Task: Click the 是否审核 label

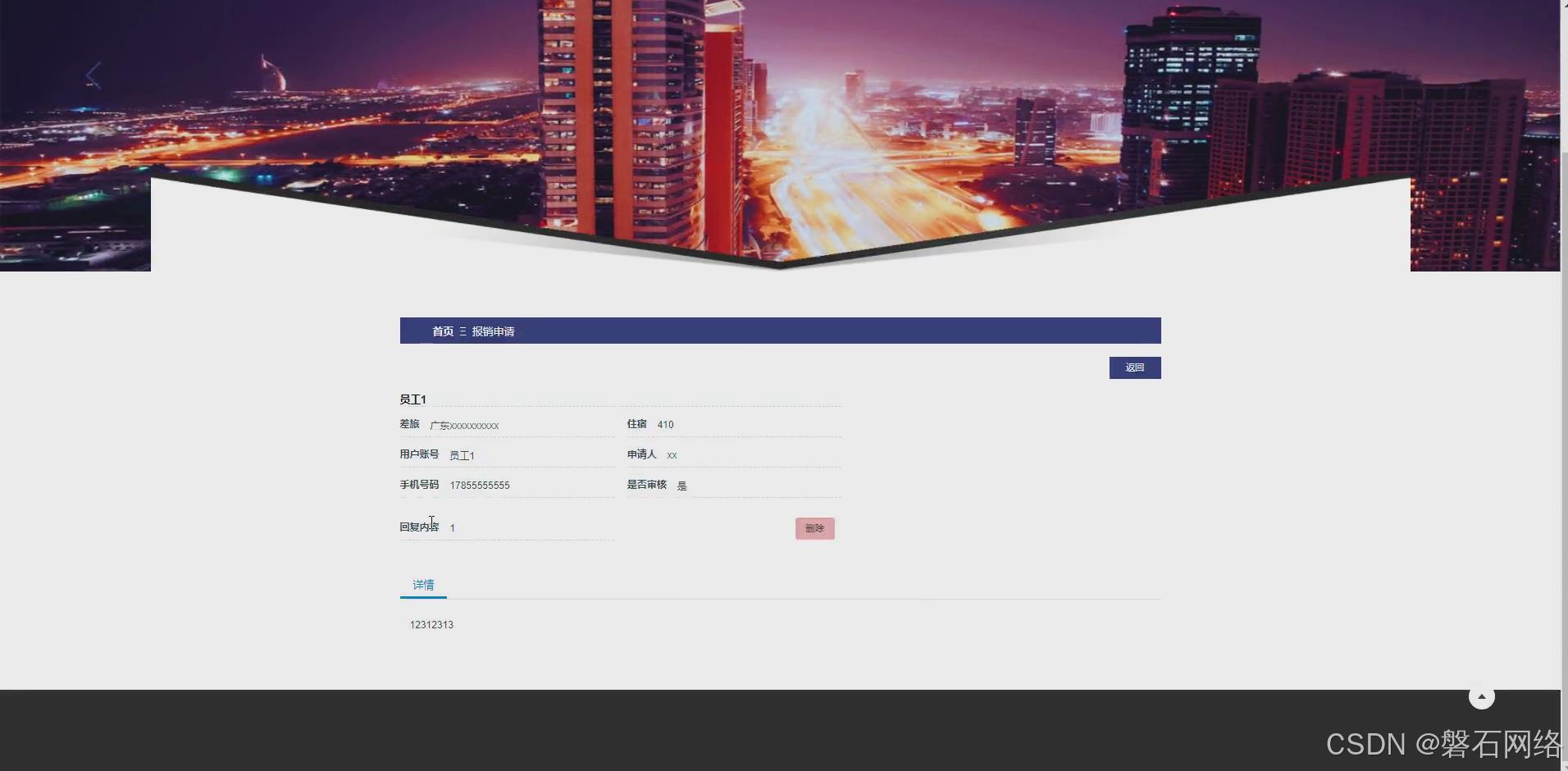Action: pyautogui.click(x=647, y=485)
